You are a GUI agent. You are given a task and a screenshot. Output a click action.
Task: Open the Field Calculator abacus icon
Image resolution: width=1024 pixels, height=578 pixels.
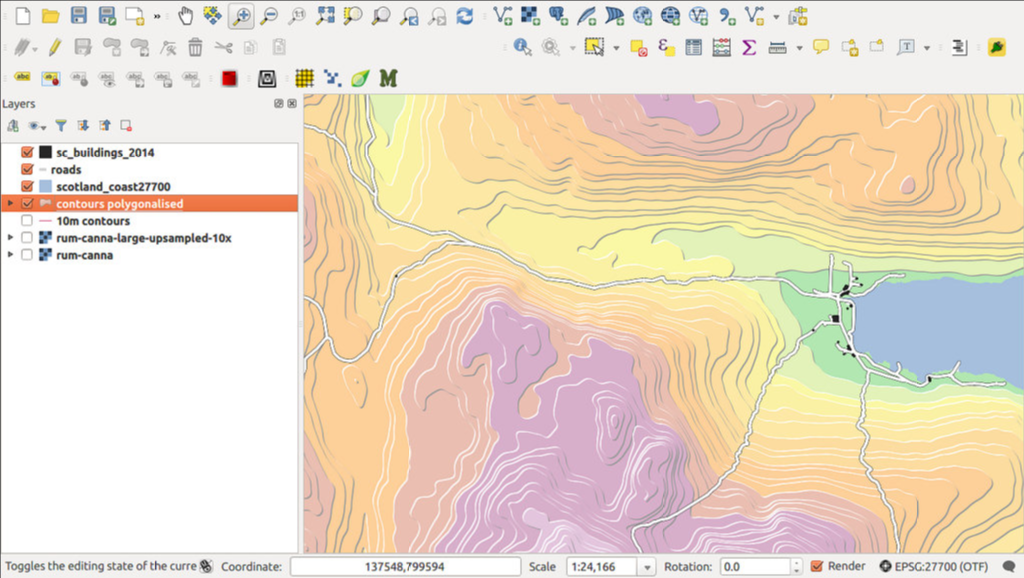pyautogui.click(x=721, y=47)
